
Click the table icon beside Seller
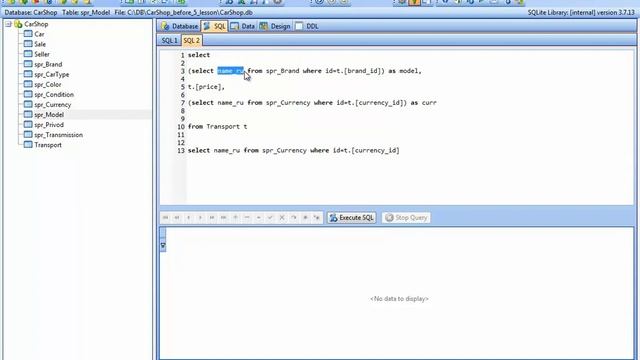28,54
